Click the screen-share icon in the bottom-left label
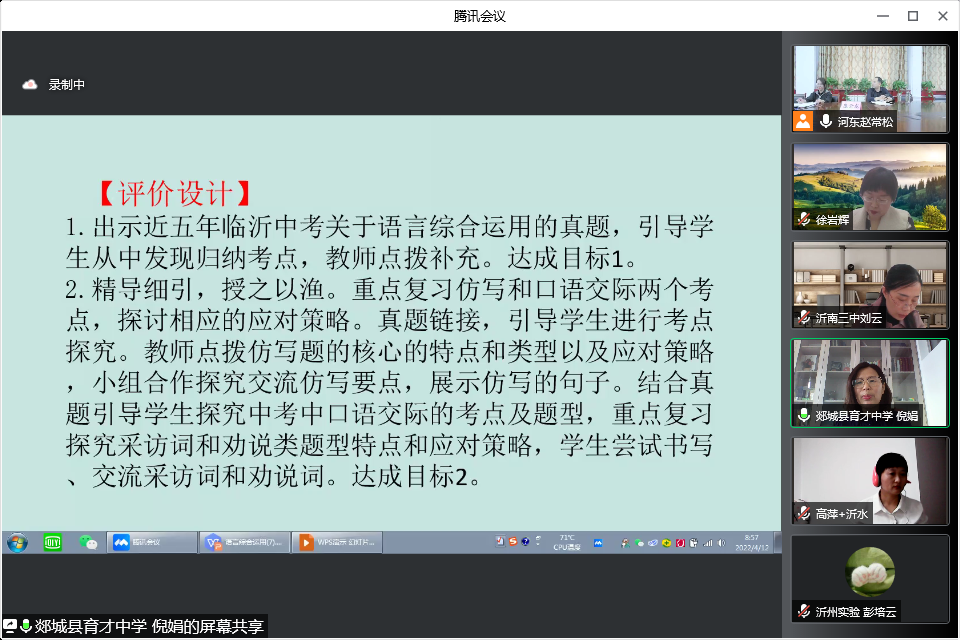960x640 pixels. coord(10,627)
